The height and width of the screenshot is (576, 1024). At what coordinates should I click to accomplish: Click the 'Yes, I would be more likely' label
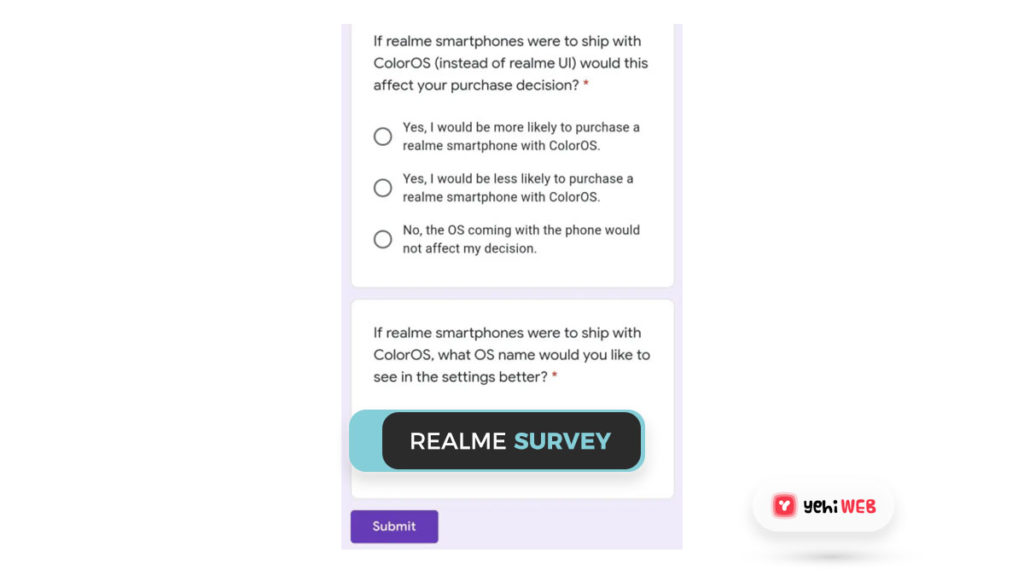[521, 128]
